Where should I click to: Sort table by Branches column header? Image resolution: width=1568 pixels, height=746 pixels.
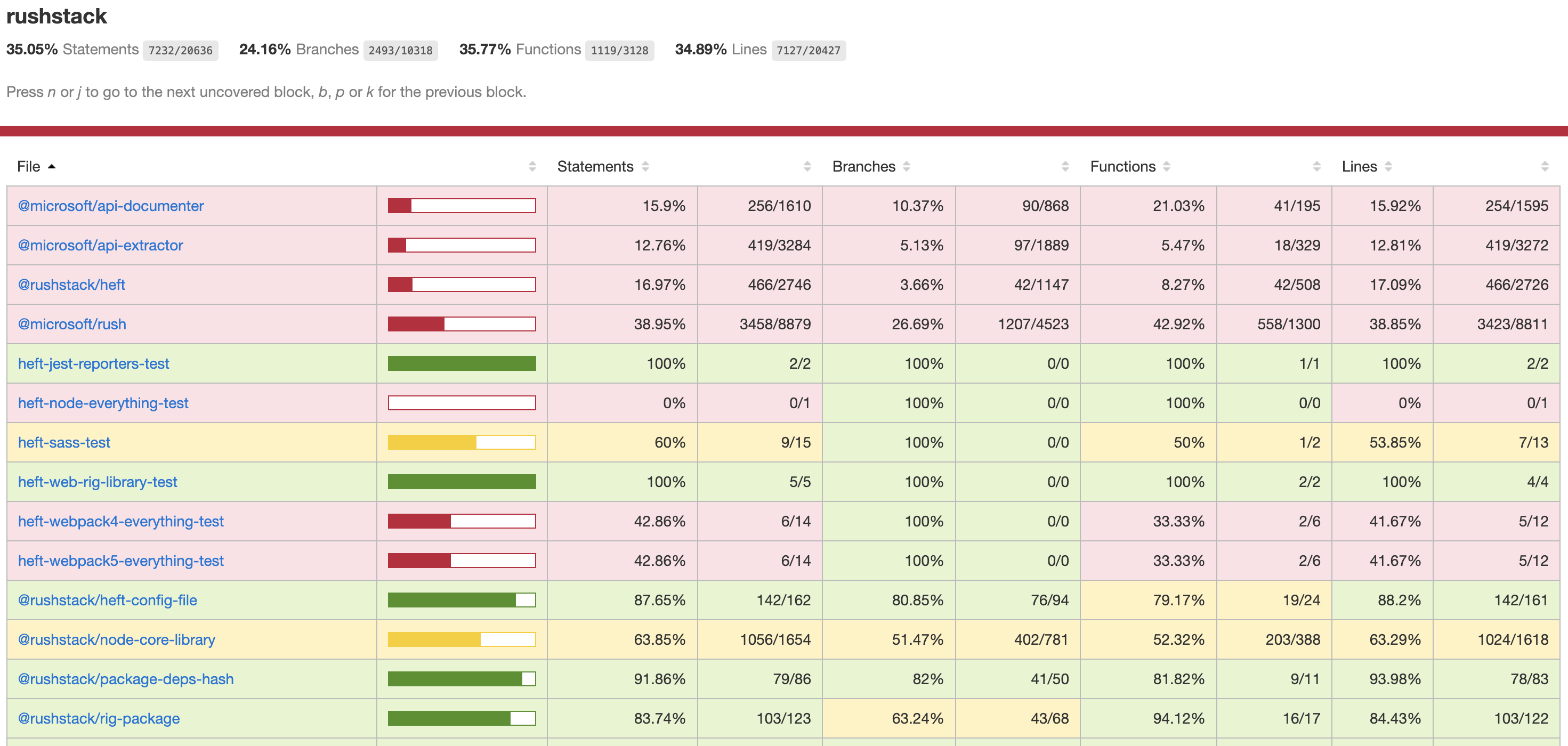(863, 166)
